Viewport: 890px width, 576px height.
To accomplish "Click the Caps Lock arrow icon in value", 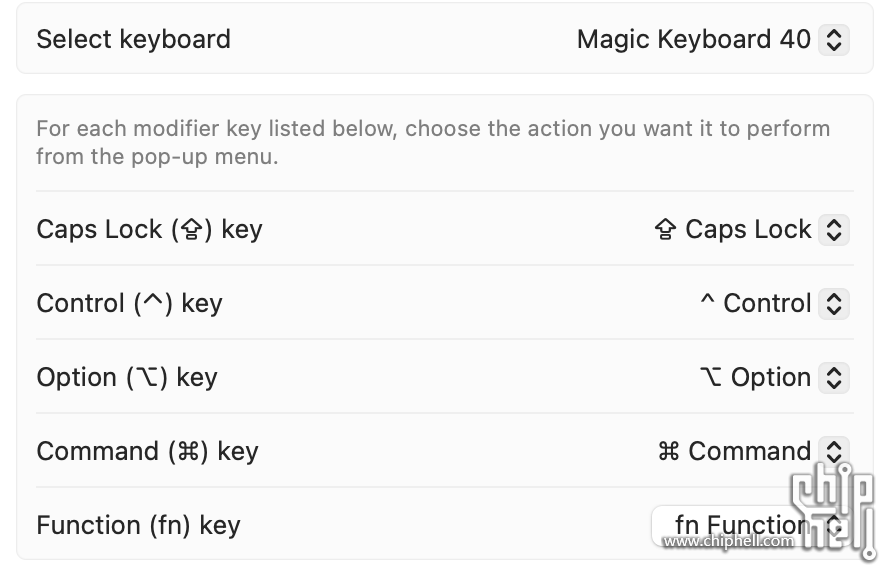I will click(665, 230).
